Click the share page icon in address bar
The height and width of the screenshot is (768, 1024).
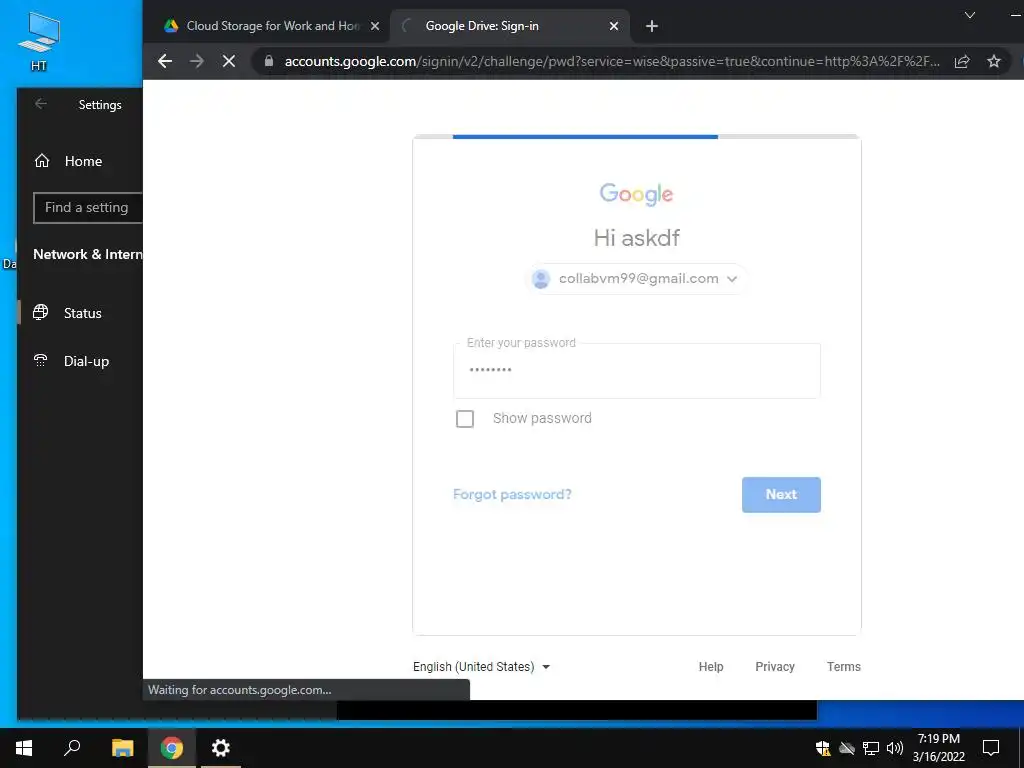point(961,61)
